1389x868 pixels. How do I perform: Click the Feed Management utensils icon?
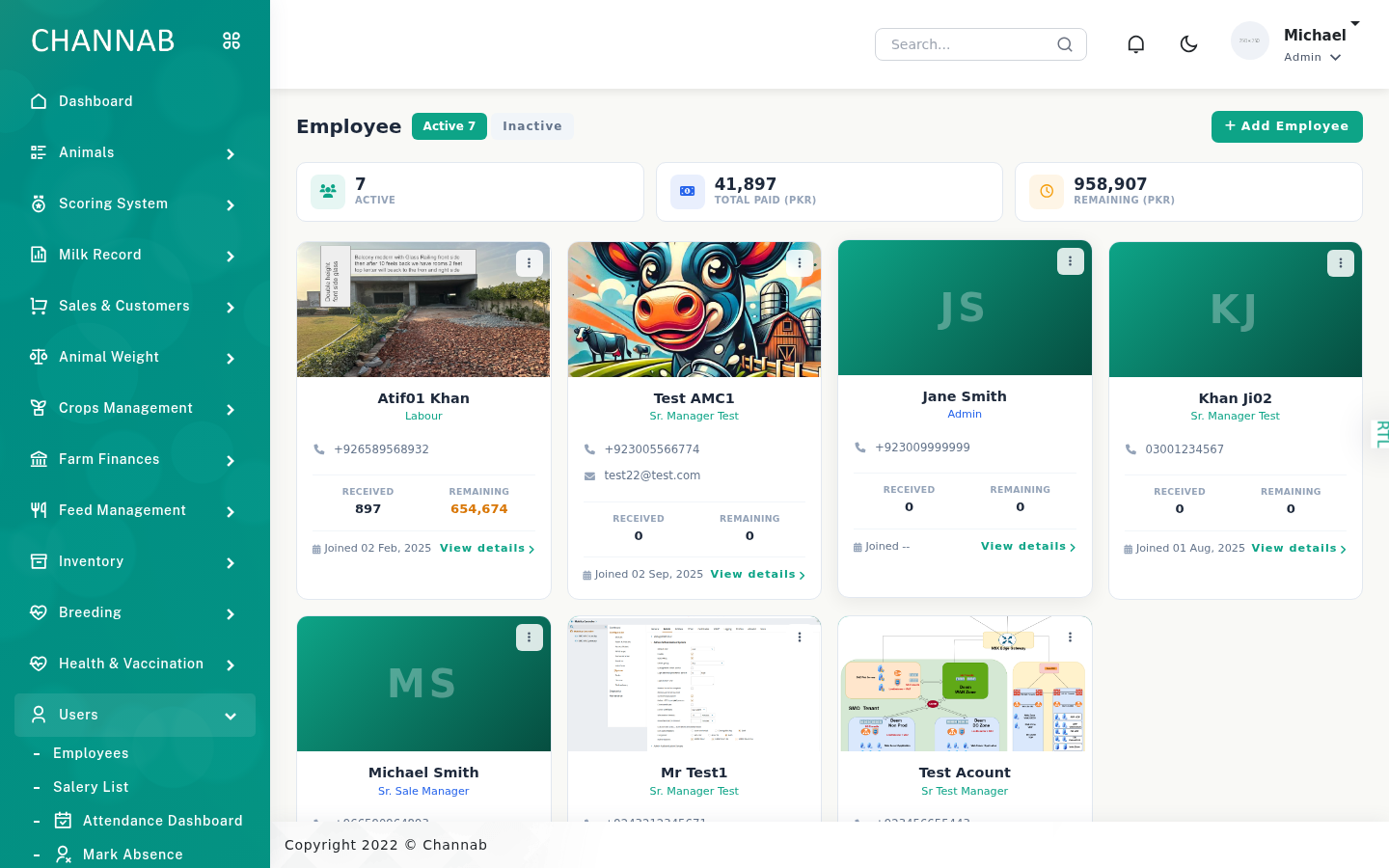tap(39, 510)
